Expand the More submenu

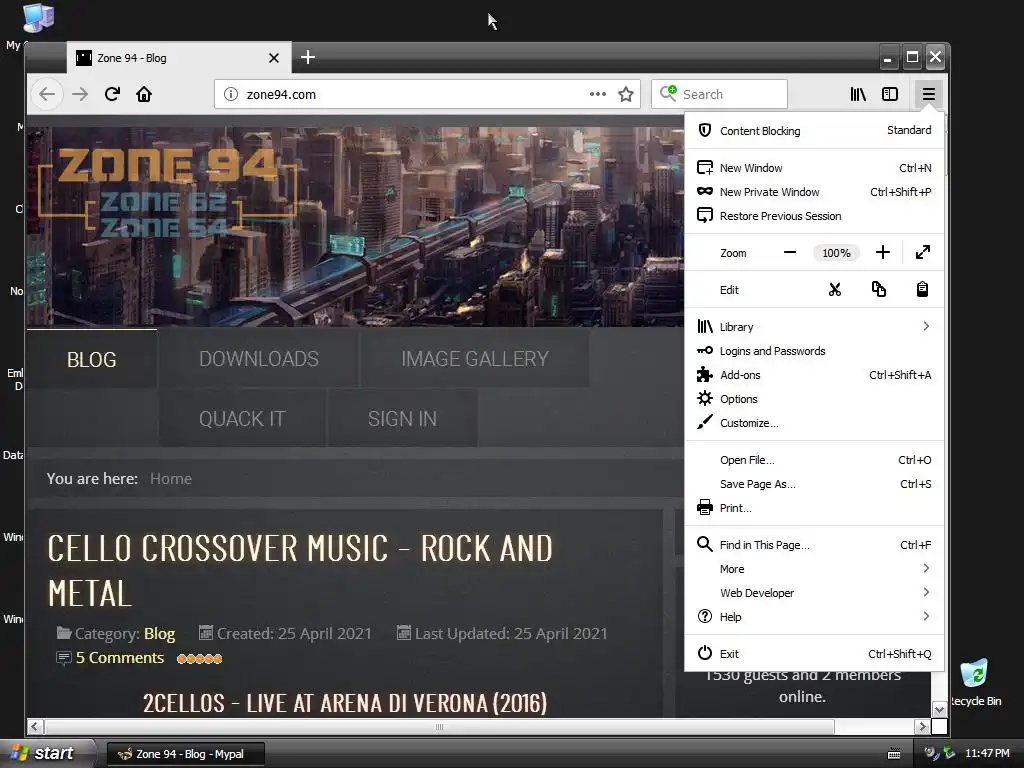coord(814,569)
